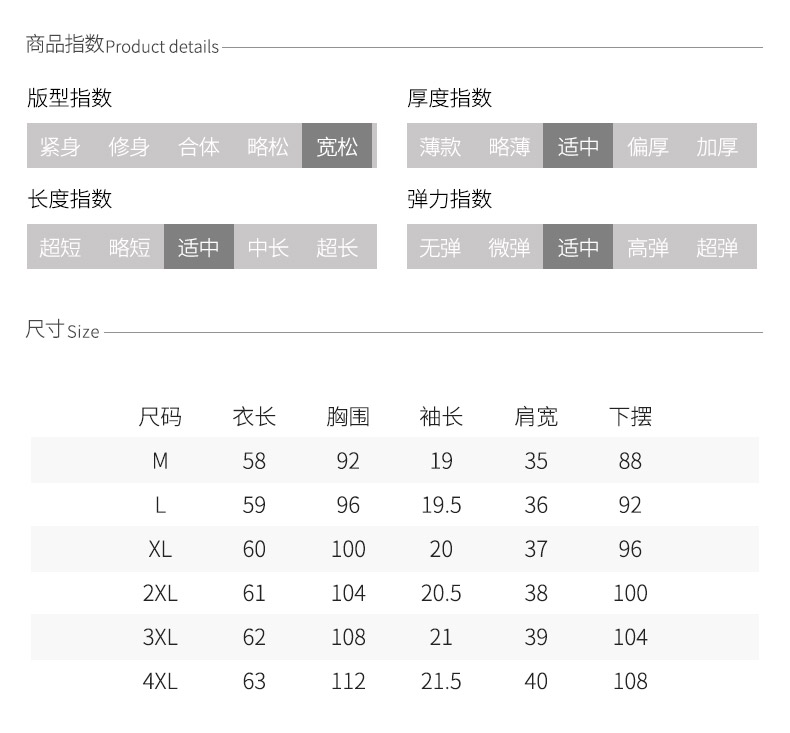The width and height of the screenshot is (790, 733).
Task: Pick the 薄款 thickness option
Action: [x=440, y=146]
